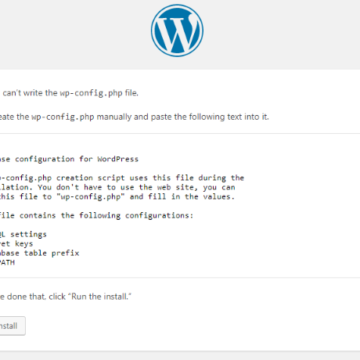Viewport: 360px width, 360px height.
Task: Click the Run the install button
Action: (12, 326)
